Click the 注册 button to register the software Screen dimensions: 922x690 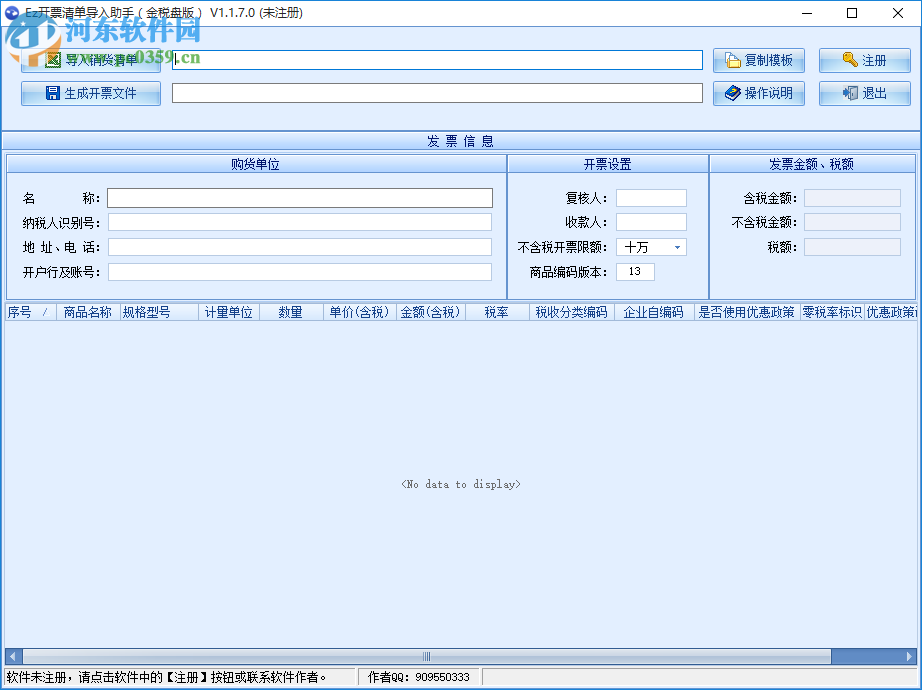[864, 60]
